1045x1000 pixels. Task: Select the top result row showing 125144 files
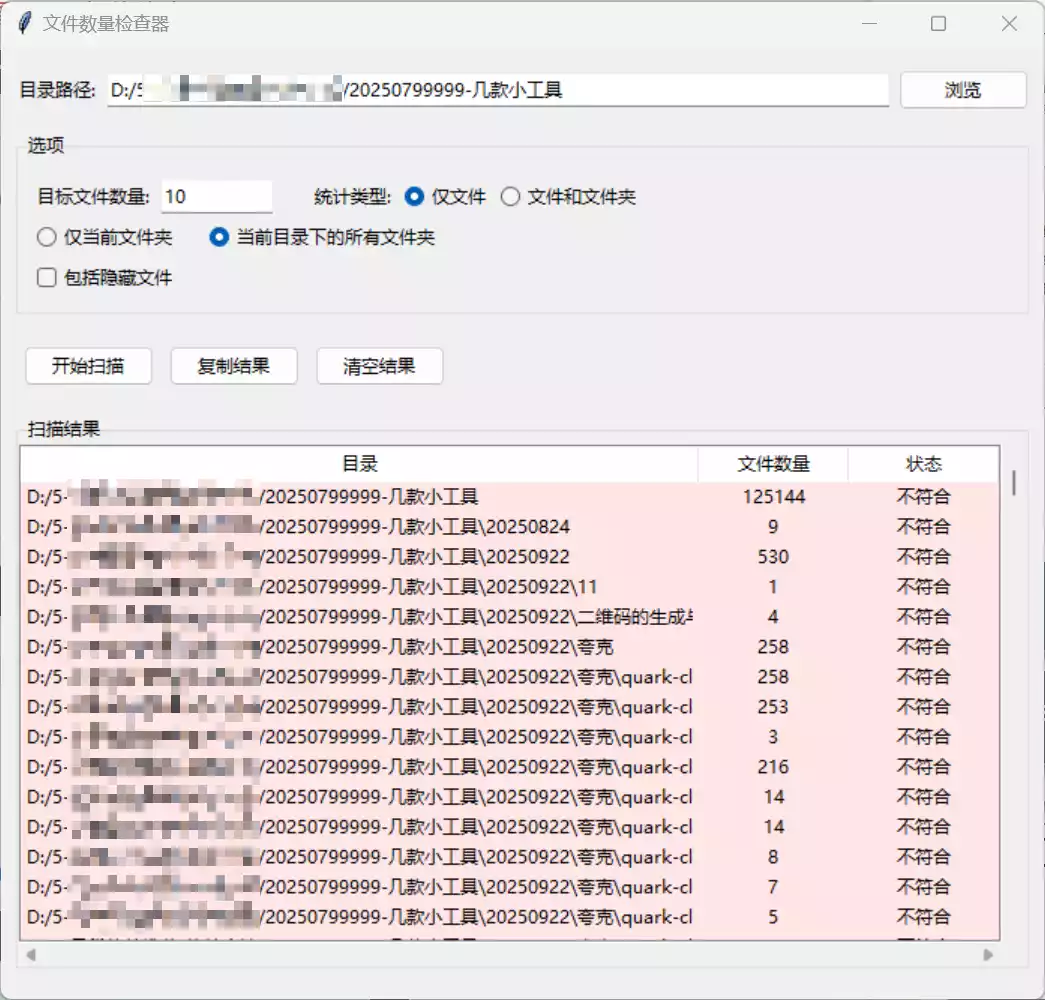point(400,495)
